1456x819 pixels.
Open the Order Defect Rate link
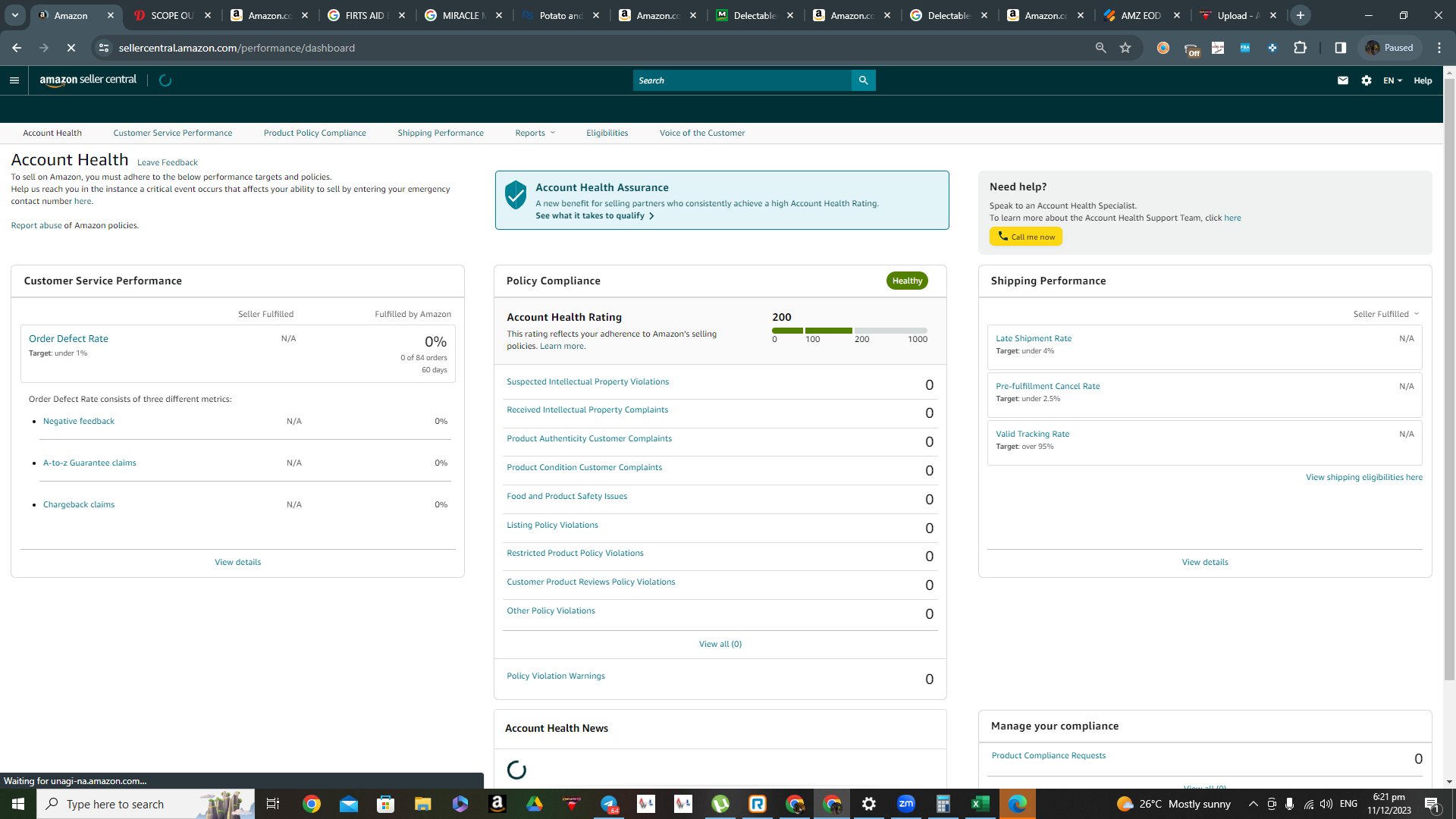(x=68, y=339)
